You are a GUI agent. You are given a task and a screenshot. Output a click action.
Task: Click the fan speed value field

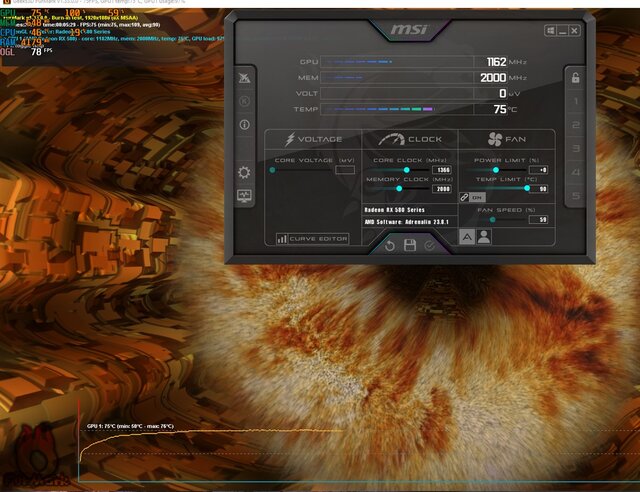pos(539,219)
